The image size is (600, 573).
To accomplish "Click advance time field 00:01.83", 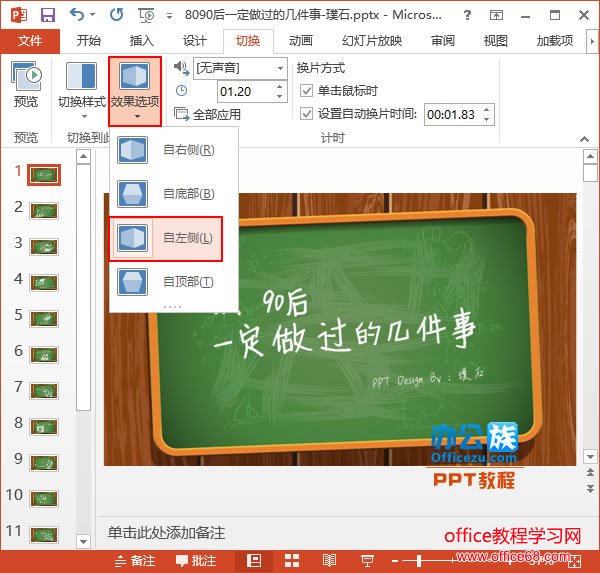I will [452, 114].
